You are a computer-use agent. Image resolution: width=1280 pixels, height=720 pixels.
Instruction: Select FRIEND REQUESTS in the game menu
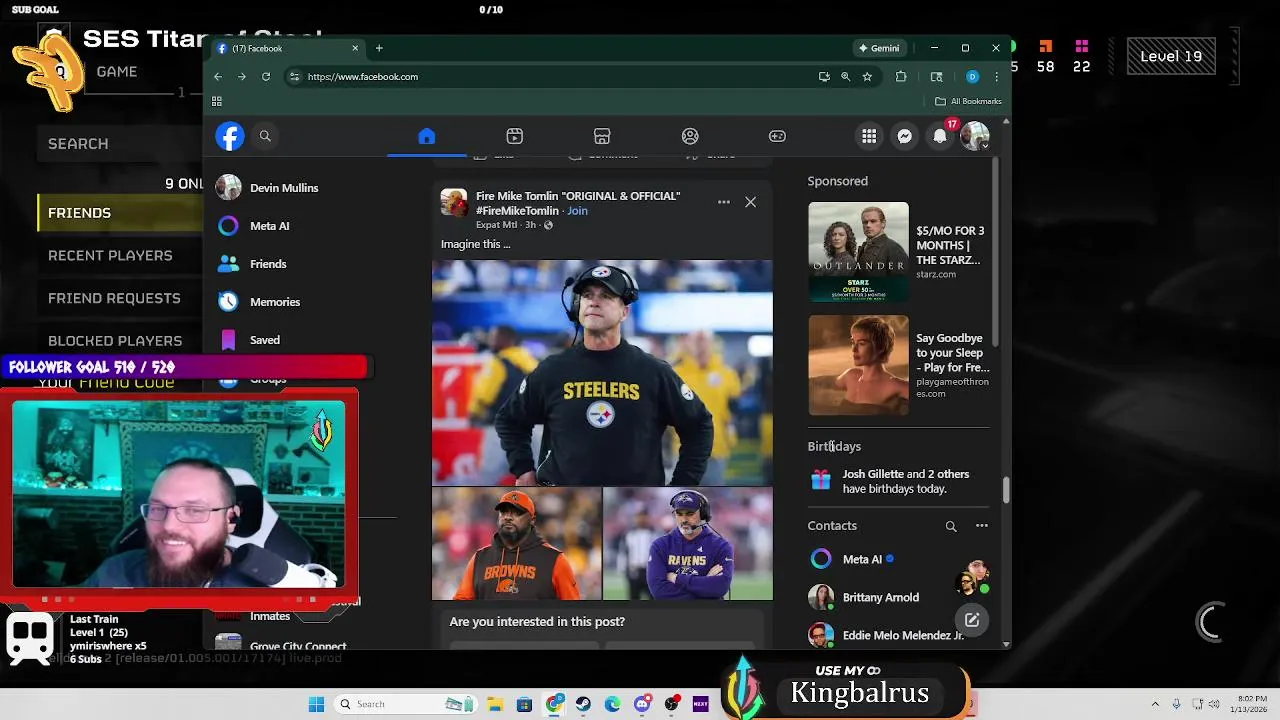(x=114, y=298)
